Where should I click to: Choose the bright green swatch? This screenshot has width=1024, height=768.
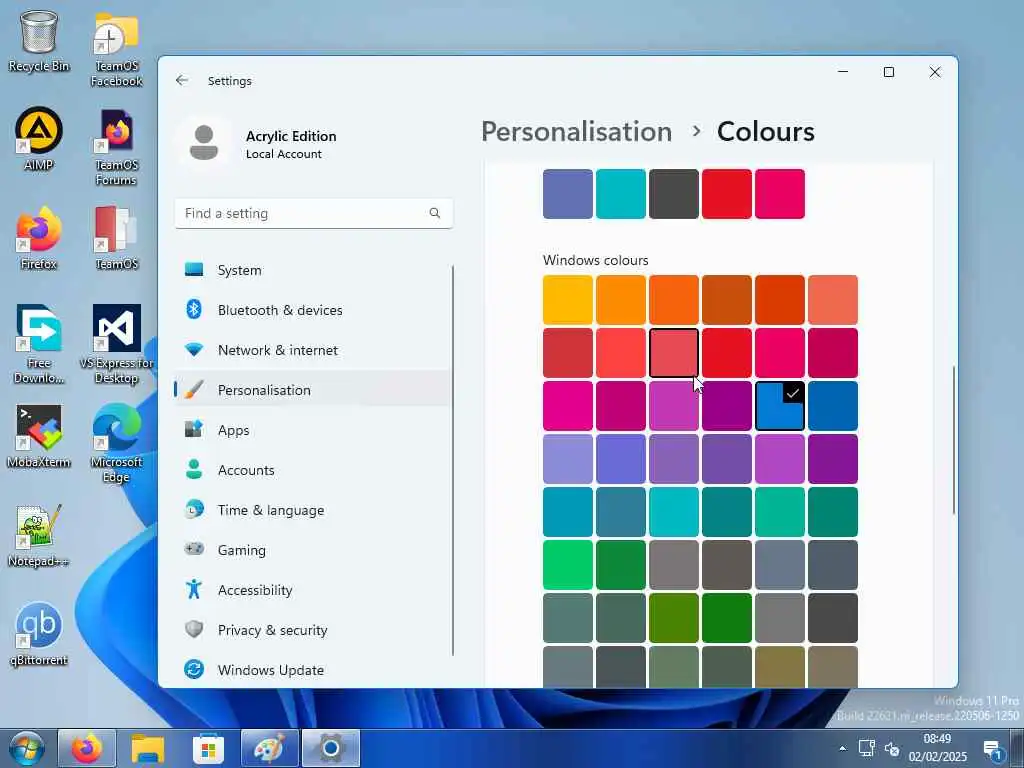click(568, 565)
